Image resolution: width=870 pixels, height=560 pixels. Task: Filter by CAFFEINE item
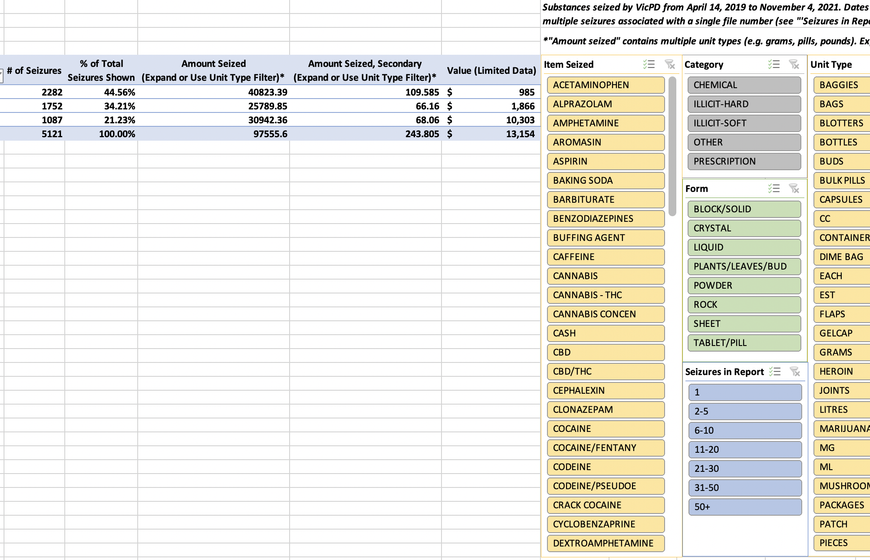pyautogui.click(x=605, y=257)
